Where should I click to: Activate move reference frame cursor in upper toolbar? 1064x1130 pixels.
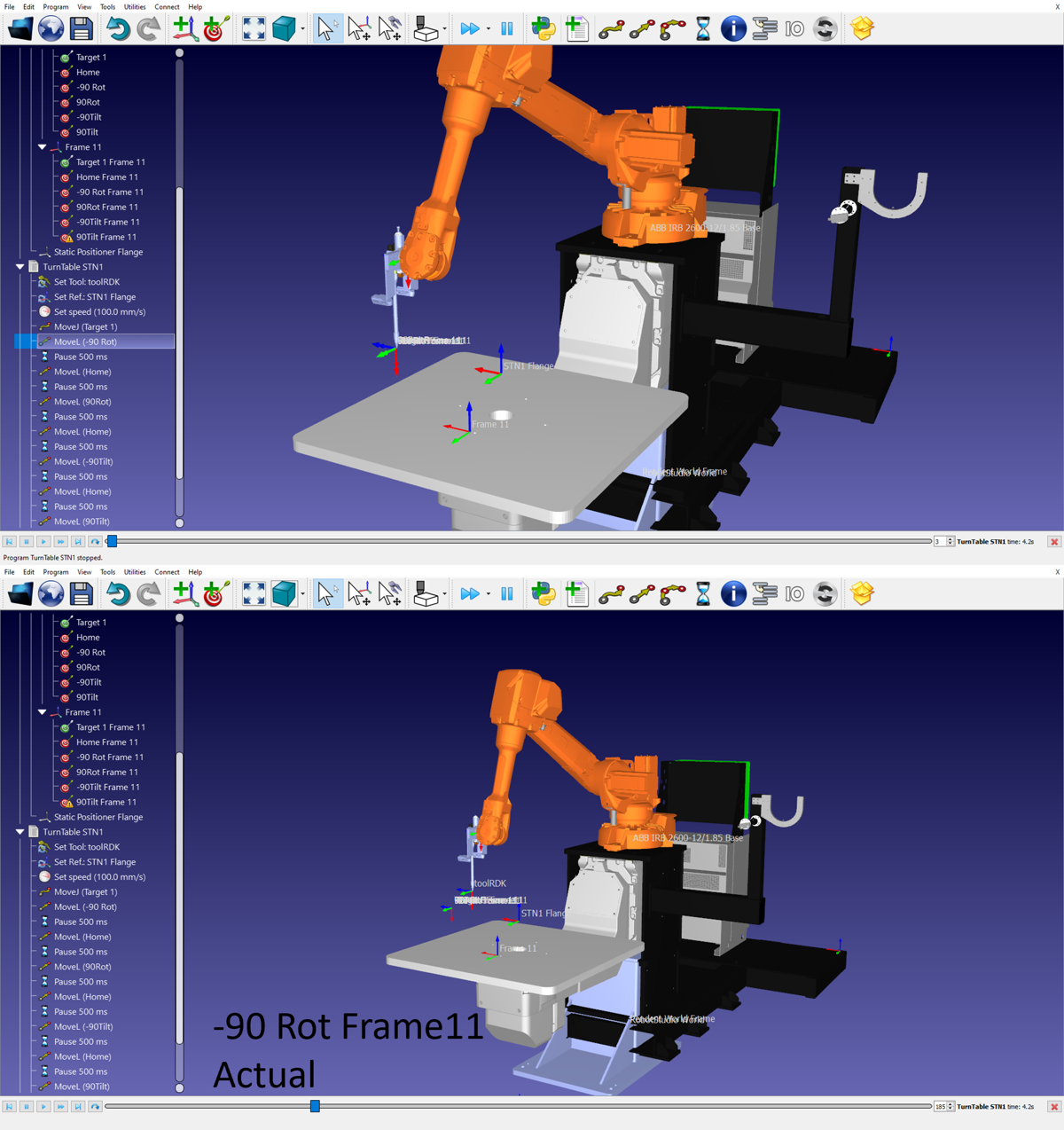pos(359,28)
